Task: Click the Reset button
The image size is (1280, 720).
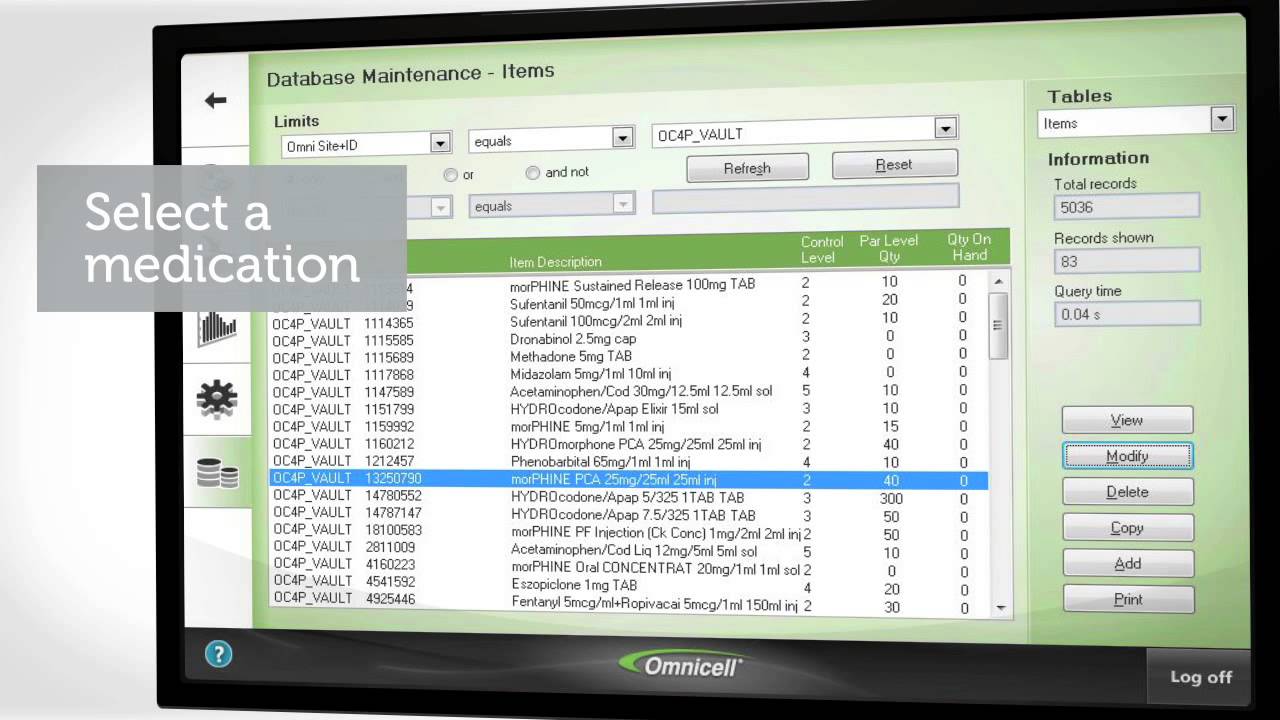Action: [x=894, y=164]
